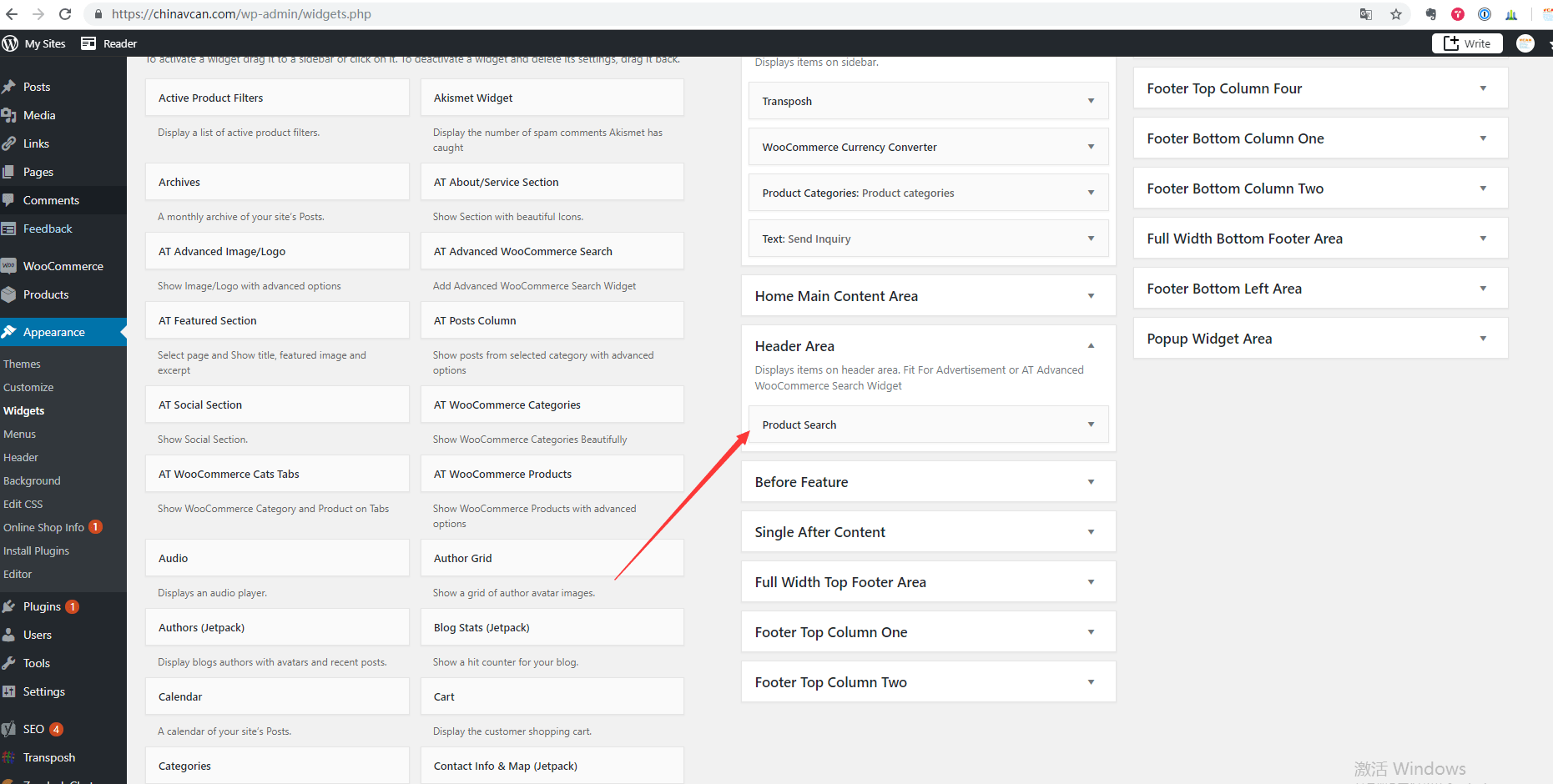Click the Feedback icon in sidebar
Image resolution: width=1553 pixels, height=784 pixels.
click(9, 229)
